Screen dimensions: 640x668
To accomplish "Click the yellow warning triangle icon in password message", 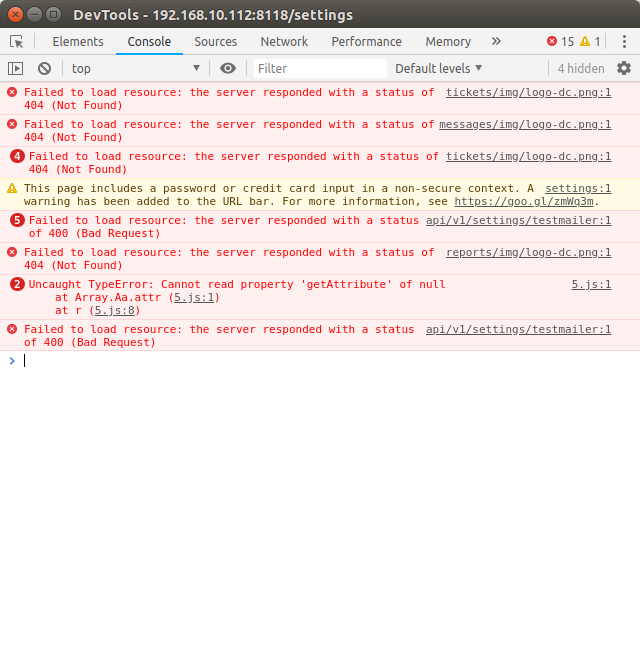I will coord(12,188).
